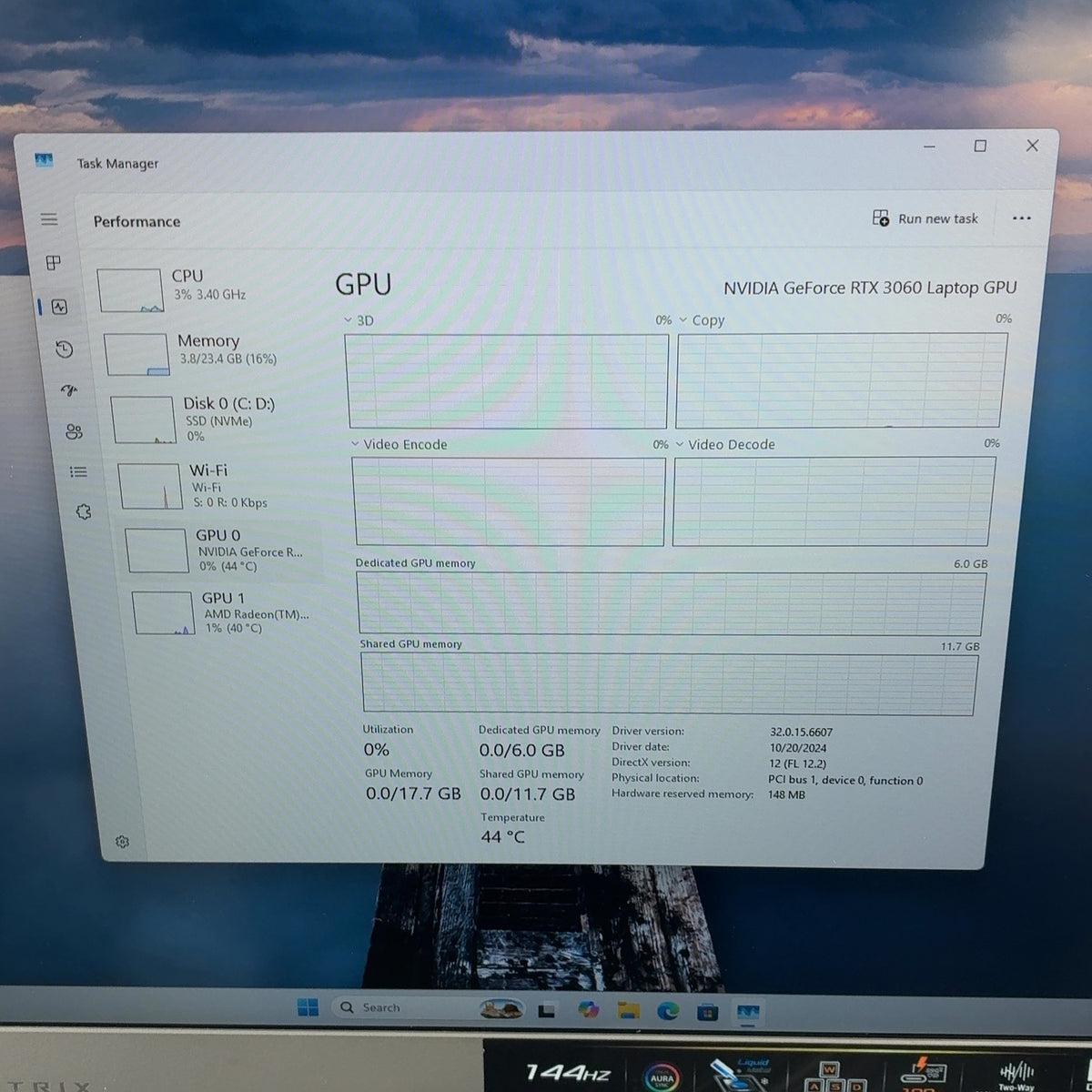Click the 3D utilization graph
Image resolution: width=1092 pixels, height=1092 pixels.
[x=507, y=380]
